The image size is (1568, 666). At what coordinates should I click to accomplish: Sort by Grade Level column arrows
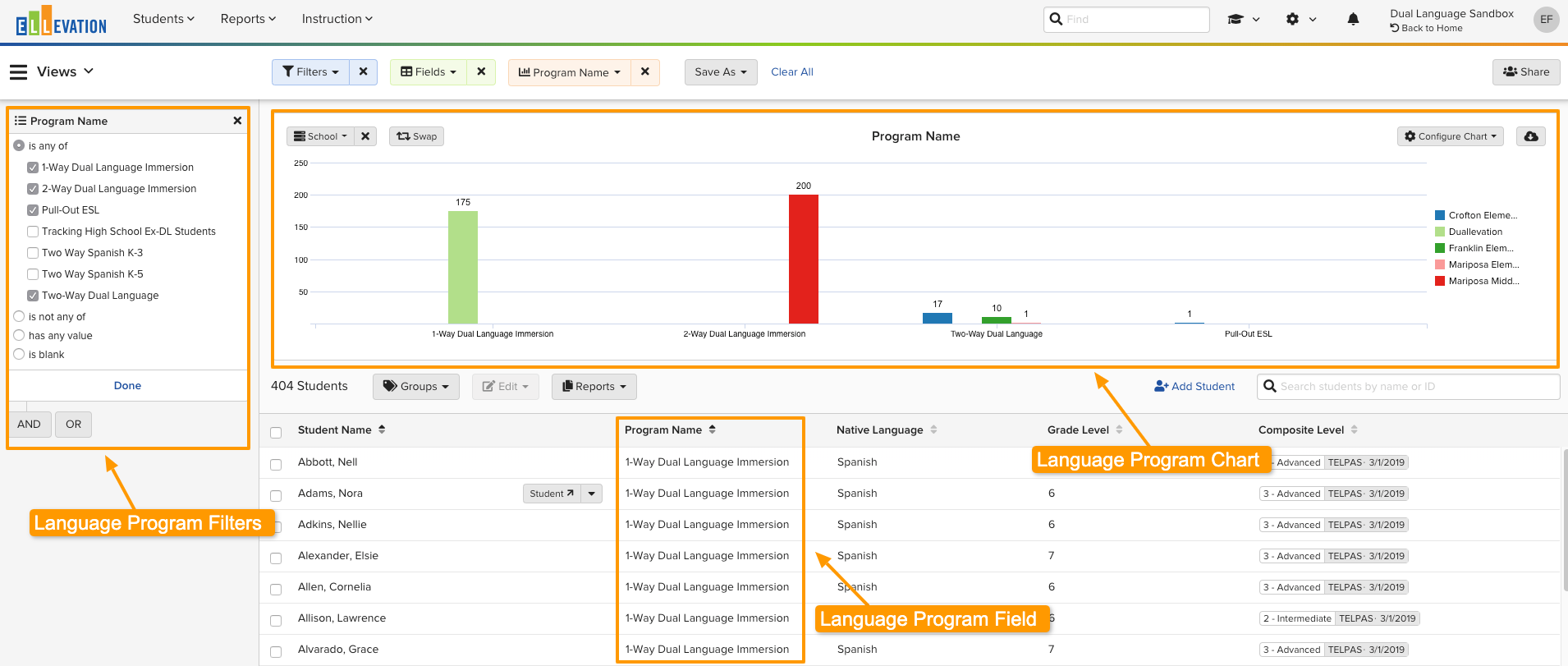(x=1119, y=429)
